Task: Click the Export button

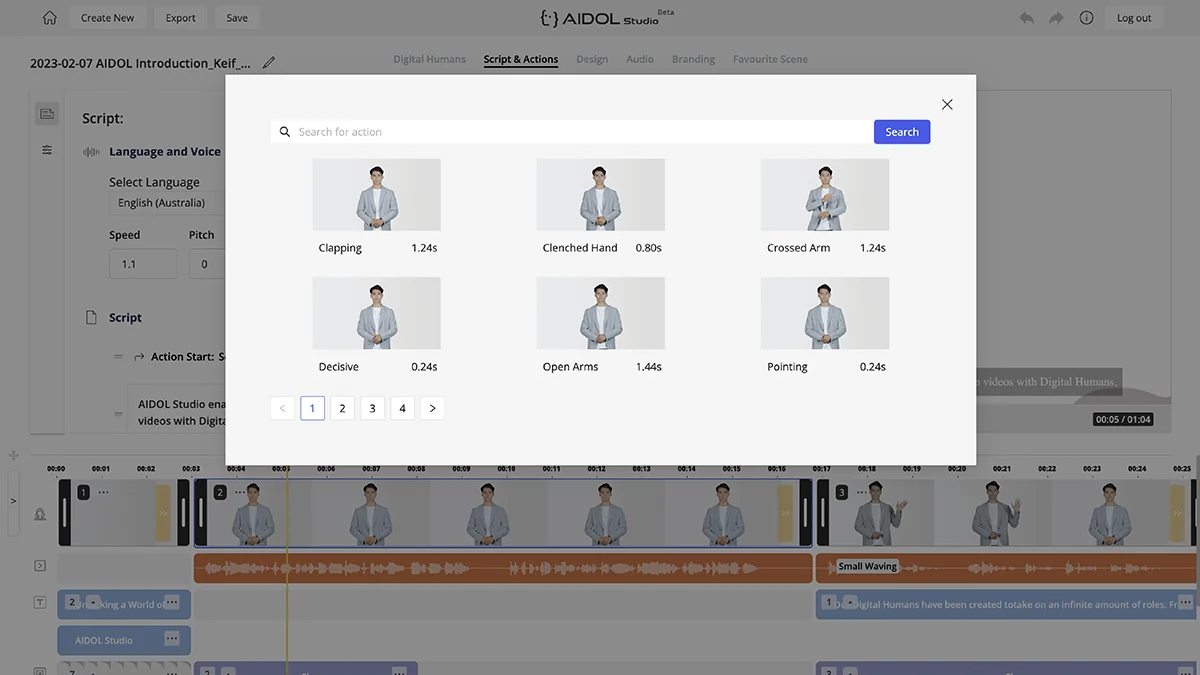Action: (x=181, y=18)
